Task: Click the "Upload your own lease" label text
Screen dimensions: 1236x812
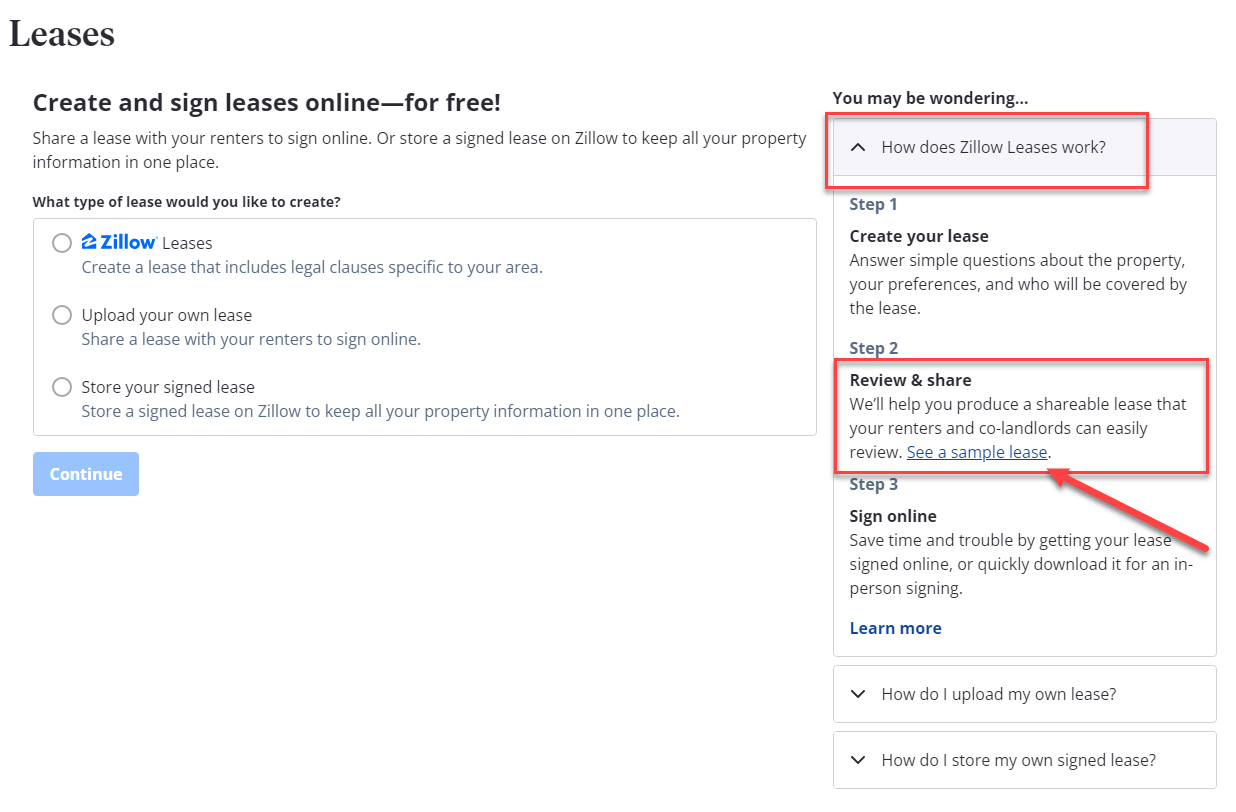Action: click(x=167, y=315)
